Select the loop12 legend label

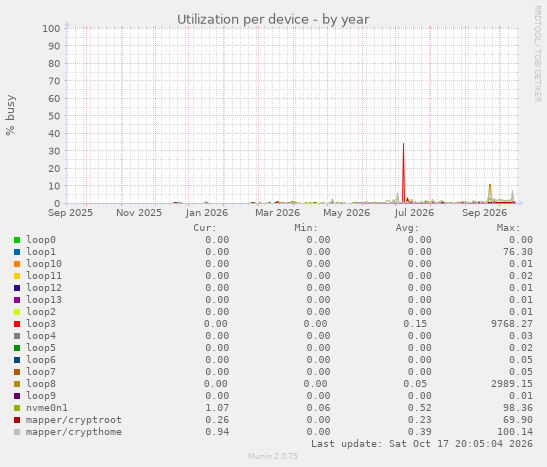(44, 287)
